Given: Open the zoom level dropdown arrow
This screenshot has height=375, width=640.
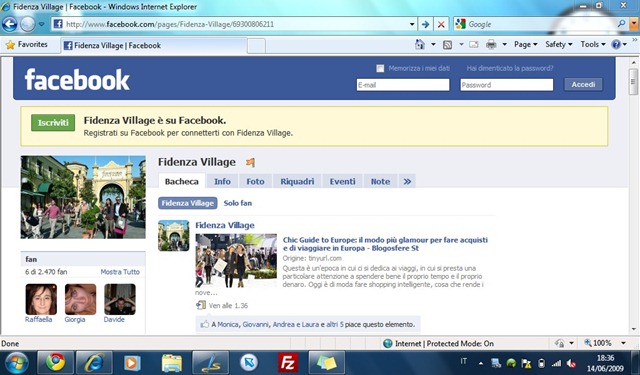Looking at the screenshot, I should pyautogui.click(x=623, y=343).
